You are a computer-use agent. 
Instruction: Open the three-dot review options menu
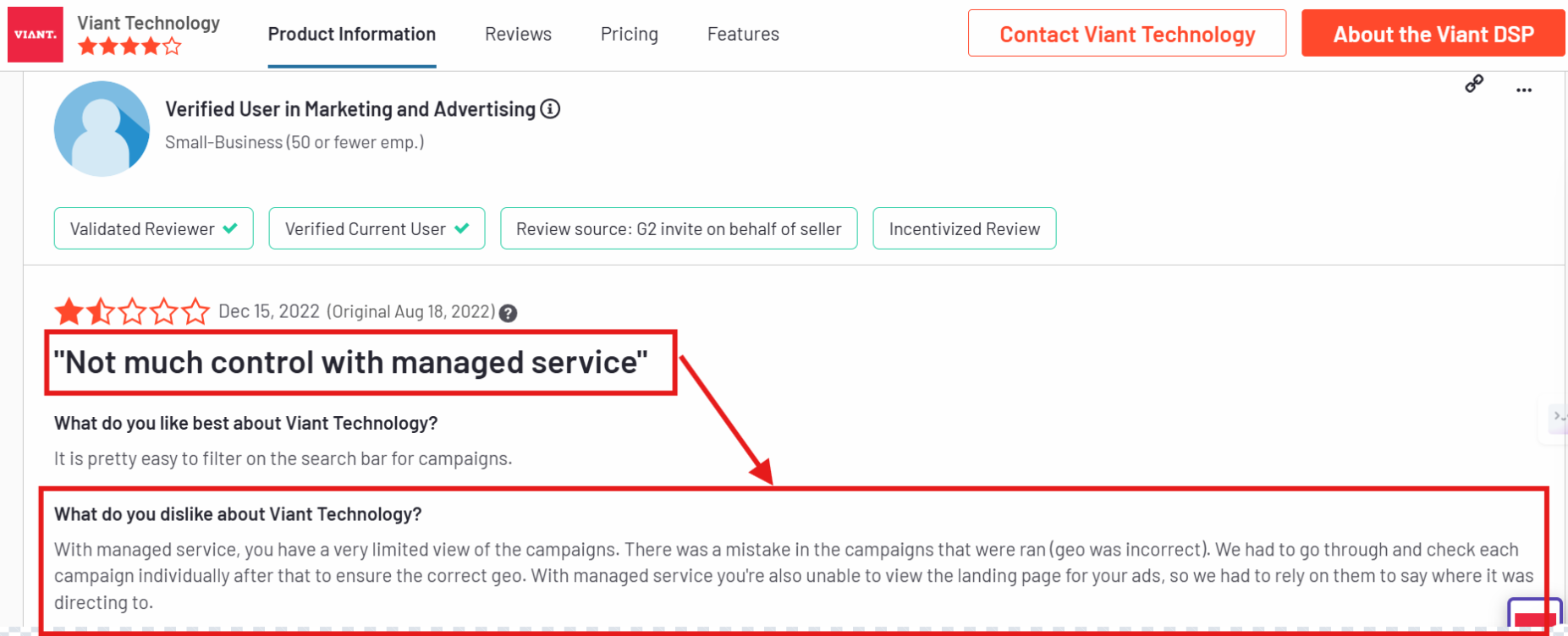pyautogui.click(x=1524, y=90)
